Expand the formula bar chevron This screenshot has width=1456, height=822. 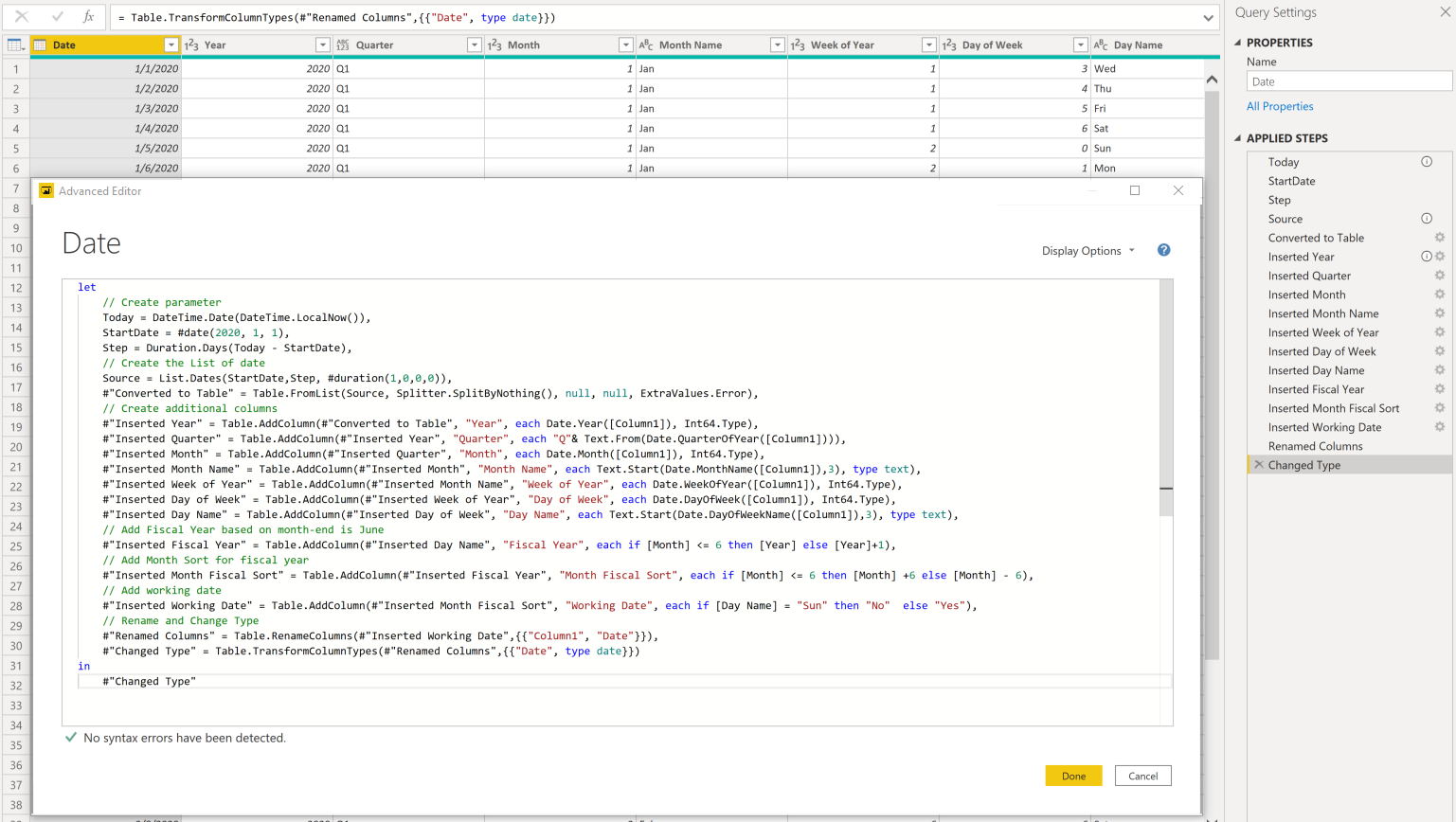[1208, 18]
